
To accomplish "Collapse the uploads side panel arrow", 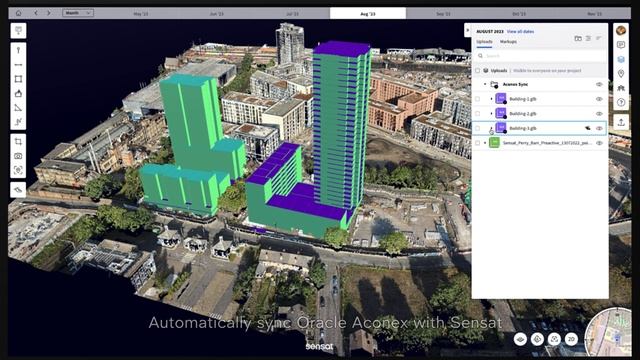I will pyautogui.click(x=468, y=30).
